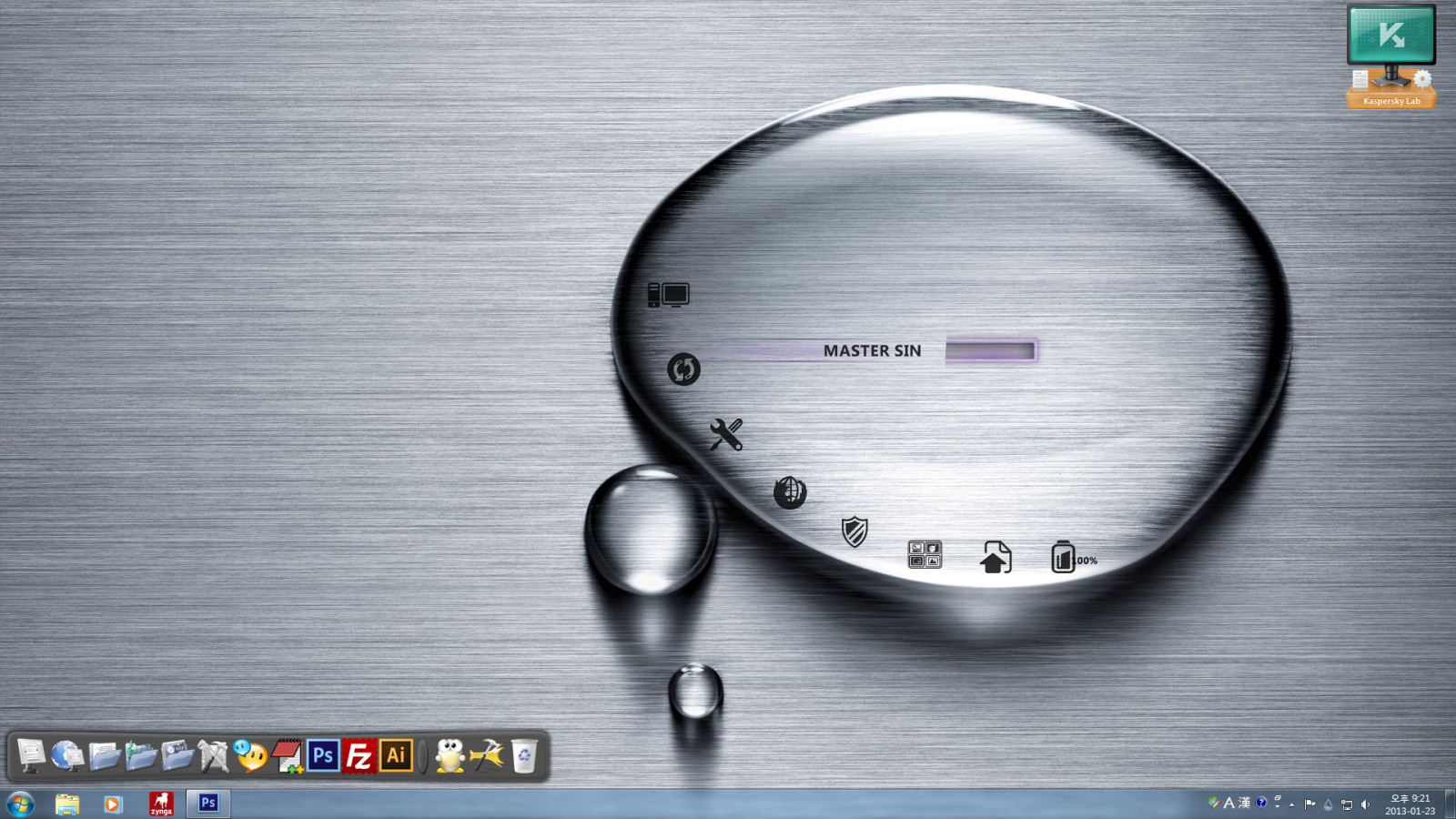Screen dimensions: 1456x819
Task: Click the home document icon
Action: point(996,557)
